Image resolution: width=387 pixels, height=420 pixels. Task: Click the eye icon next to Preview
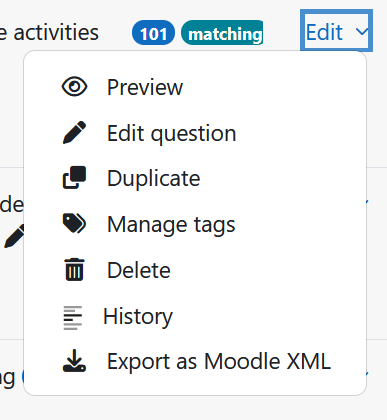[74, 87]
